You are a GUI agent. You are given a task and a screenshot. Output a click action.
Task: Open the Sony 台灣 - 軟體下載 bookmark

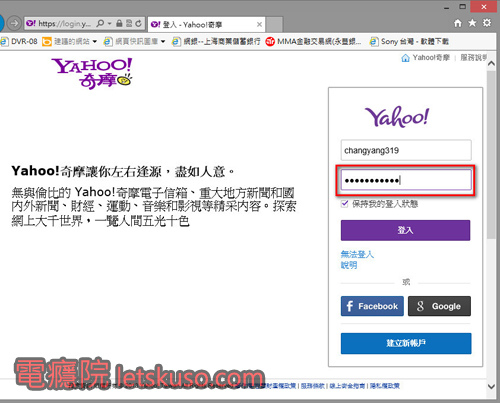tap(415, 42)
